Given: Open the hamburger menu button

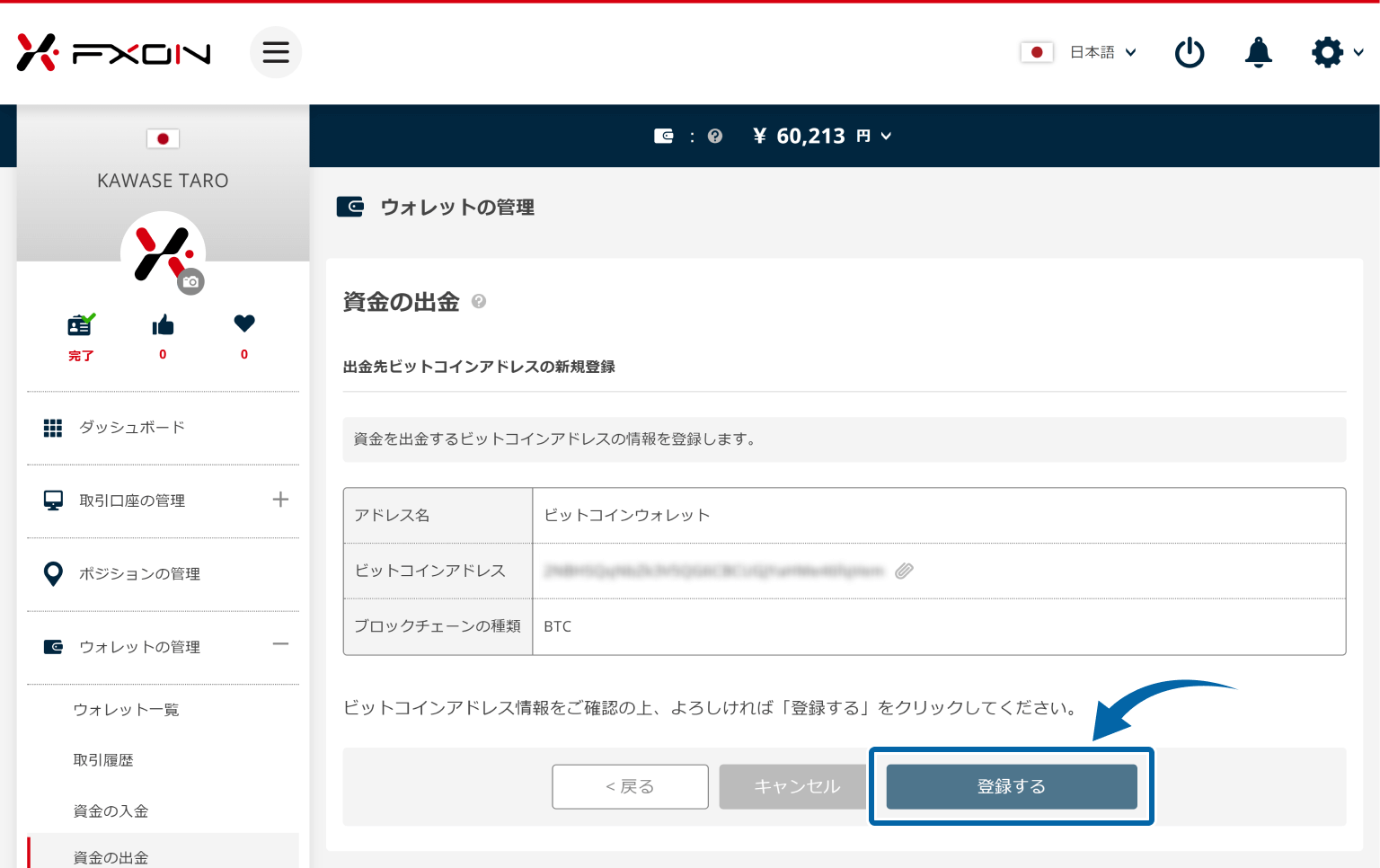Looking at the screenshot, I should point(276,52).
